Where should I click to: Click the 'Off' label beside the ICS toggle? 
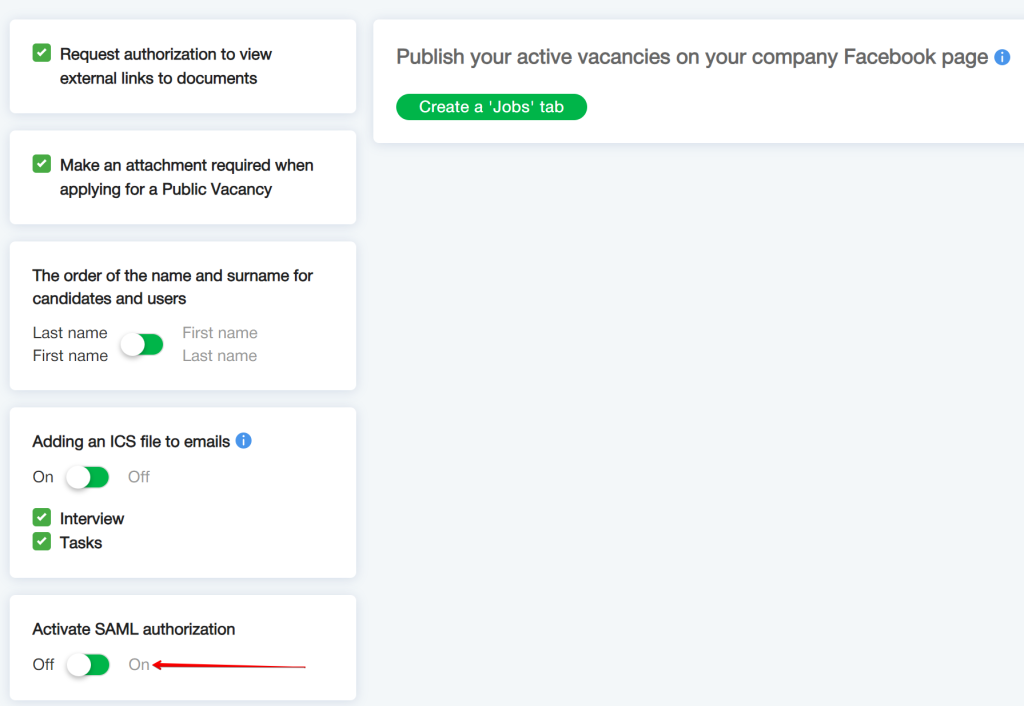click(138, 477)
